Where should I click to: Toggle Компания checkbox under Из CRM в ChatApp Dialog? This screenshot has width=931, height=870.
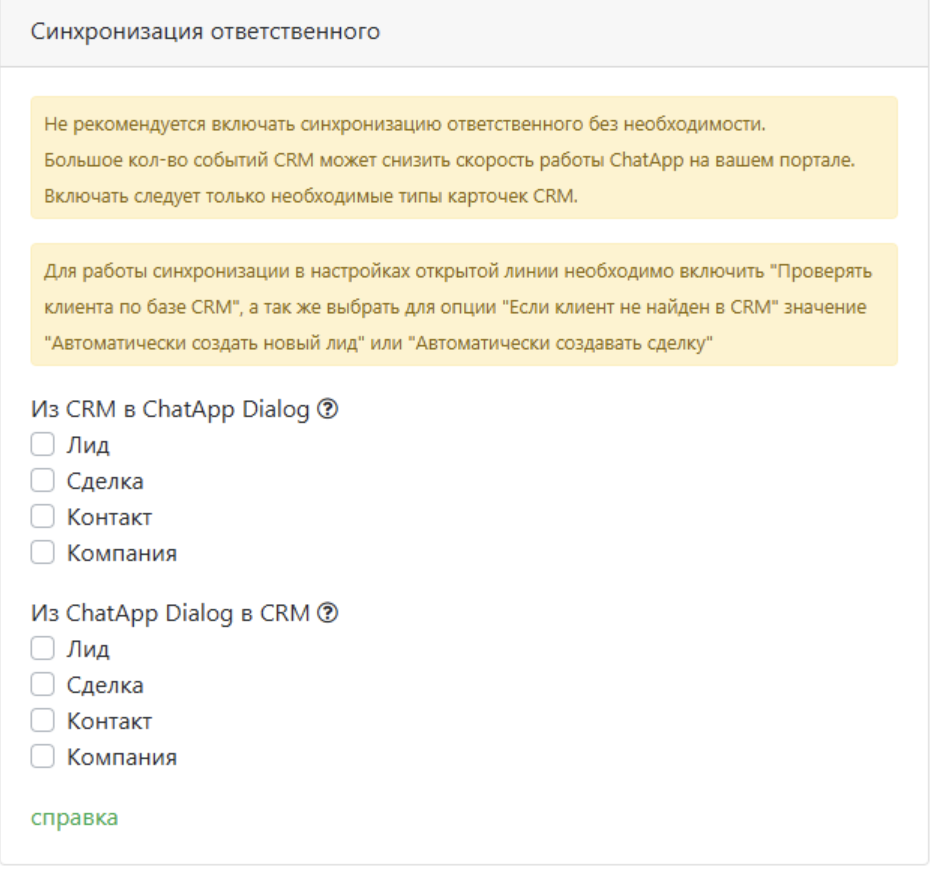click(42, 553)
